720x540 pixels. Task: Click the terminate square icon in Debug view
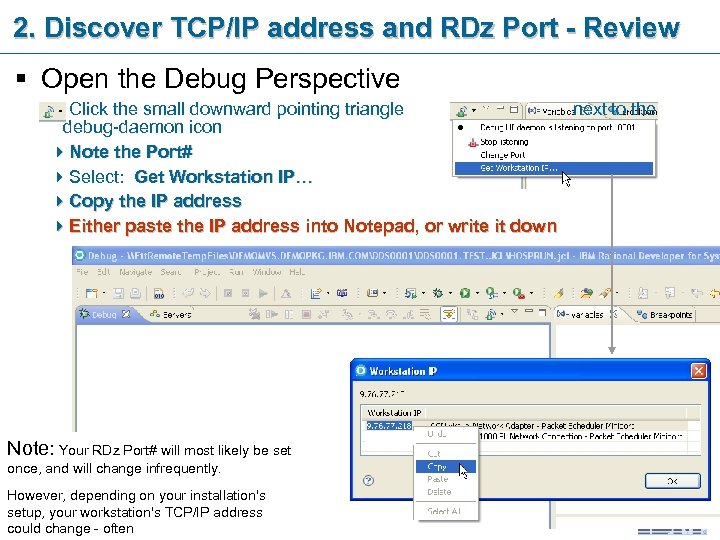point(306,315)
